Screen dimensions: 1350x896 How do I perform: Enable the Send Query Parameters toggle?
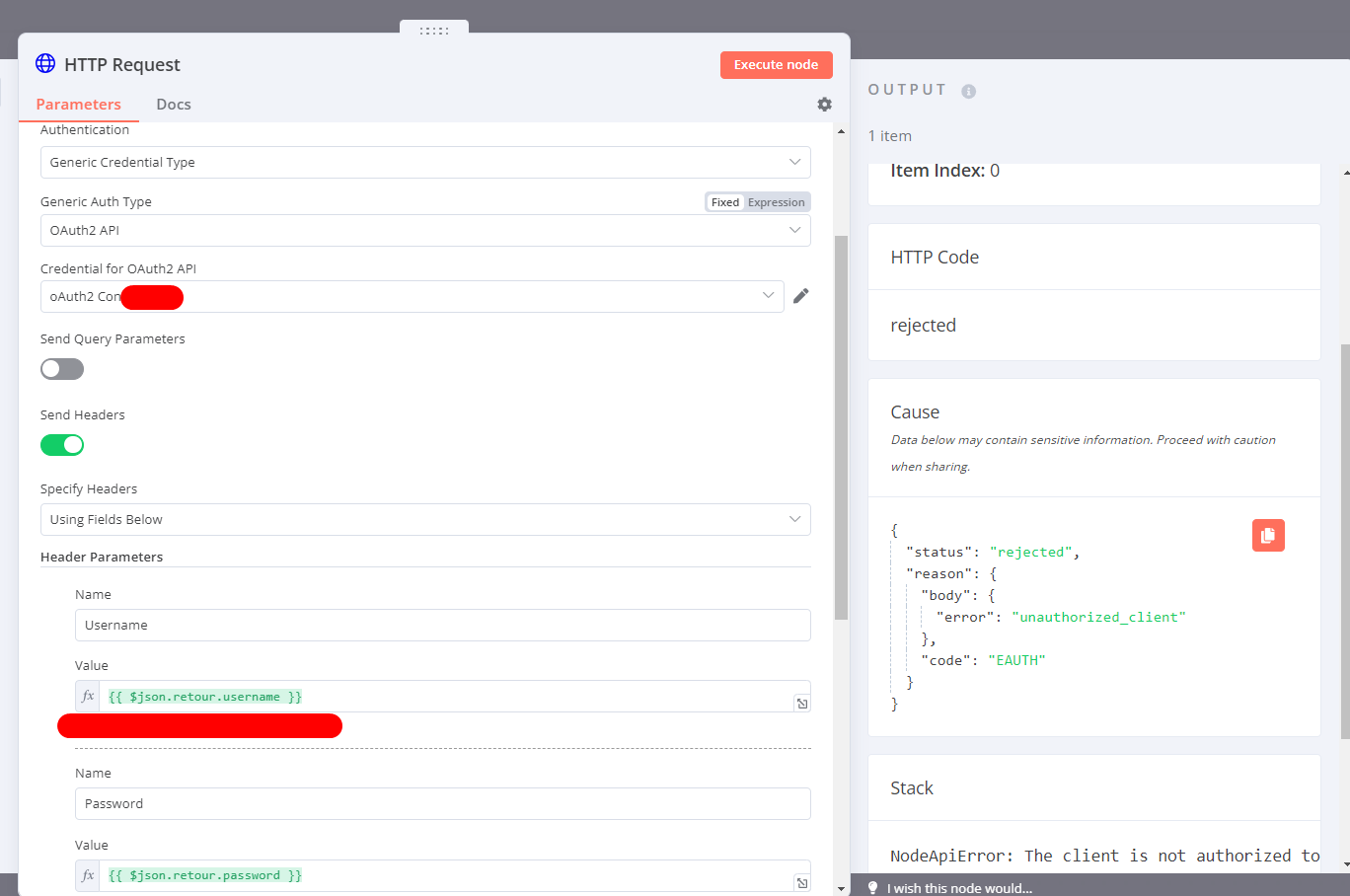pos(61,368)
